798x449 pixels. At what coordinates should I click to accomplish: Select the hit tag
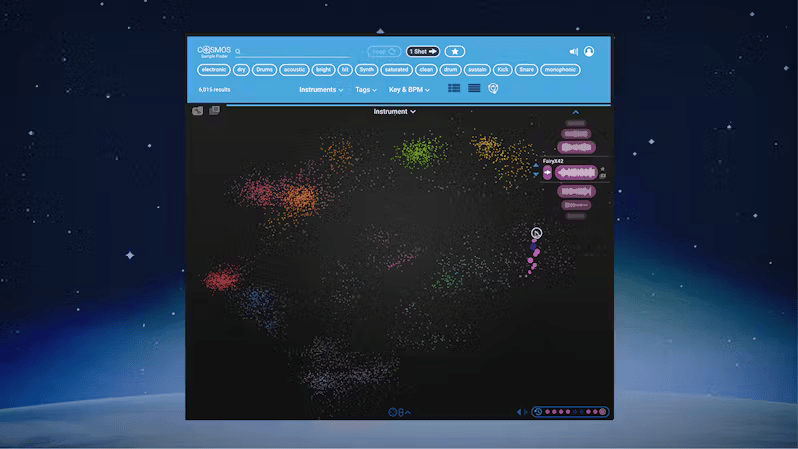pyautogui.click(x=345, y=70)
